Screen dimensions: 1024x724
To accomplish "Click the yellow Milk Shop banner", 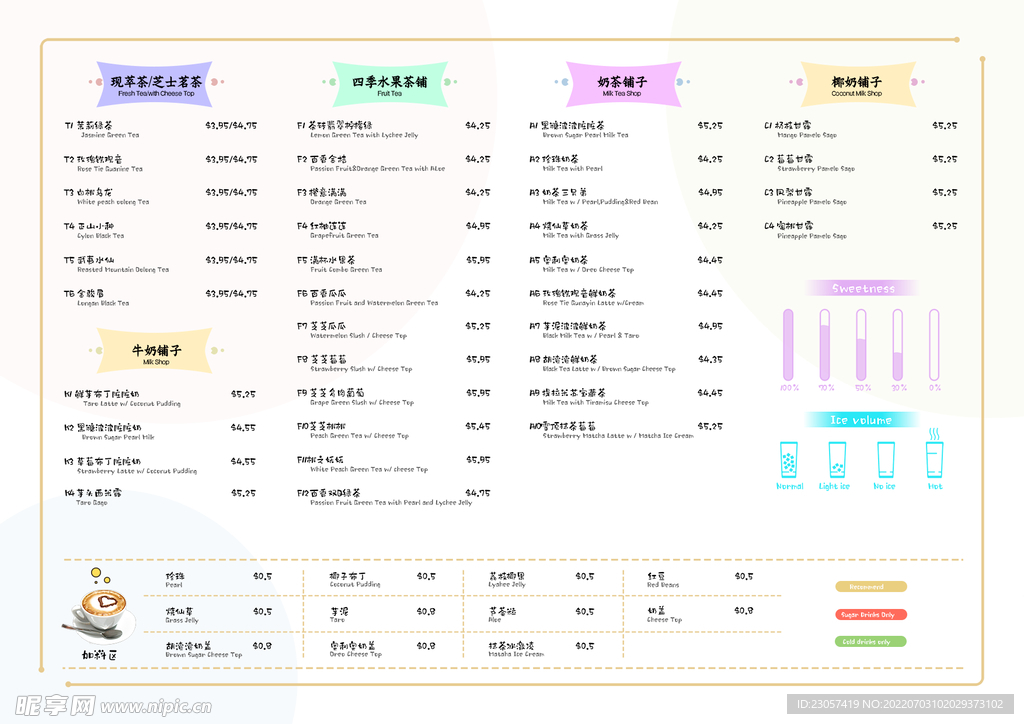I will click(x=156, y=354).
